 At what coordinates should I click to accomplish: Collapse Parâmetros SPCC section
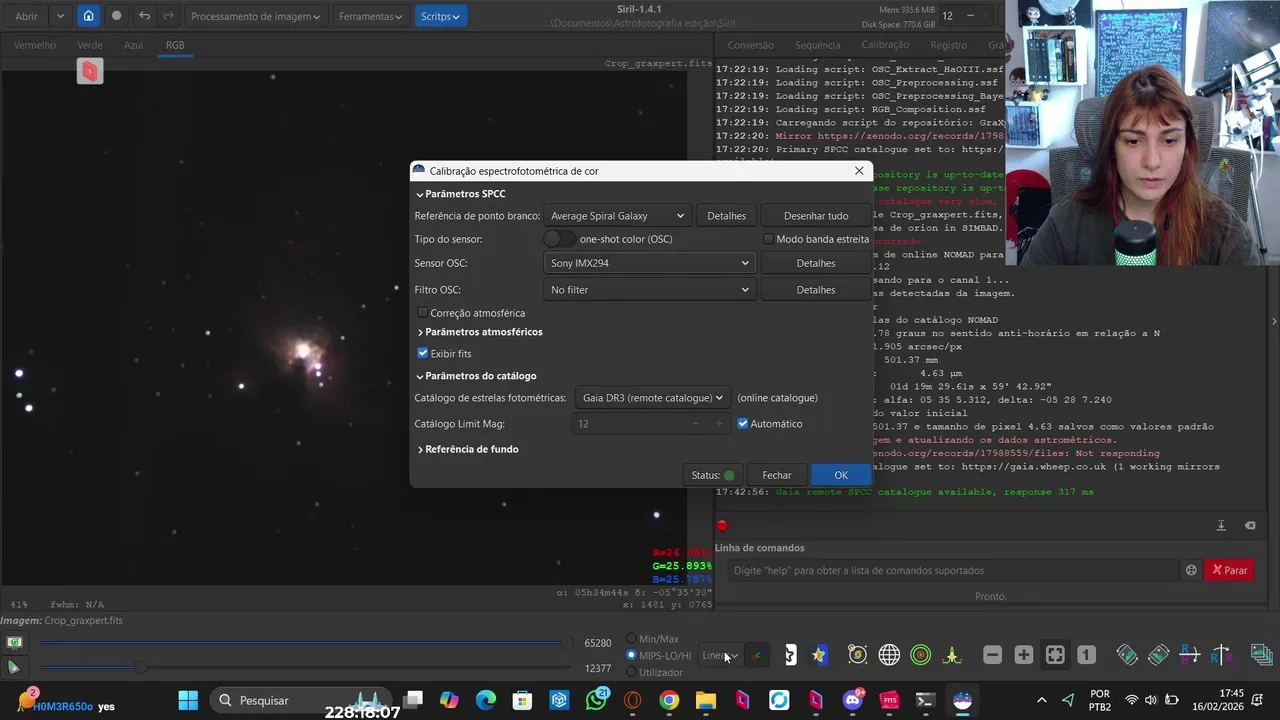(461, 194)
